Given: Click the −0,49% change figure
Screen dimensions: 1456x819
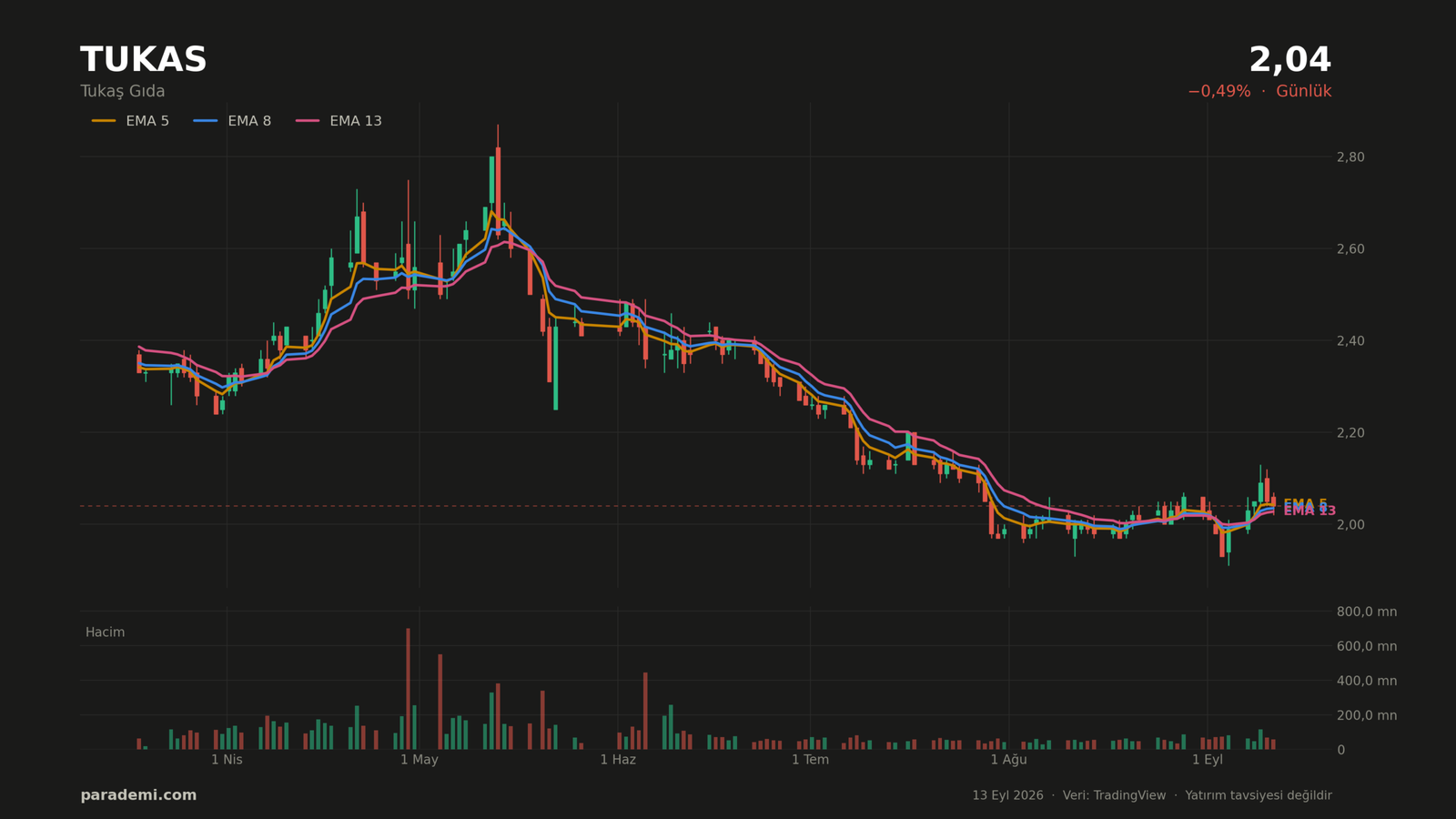Looking at the screenshot, I should point(1219,92).
